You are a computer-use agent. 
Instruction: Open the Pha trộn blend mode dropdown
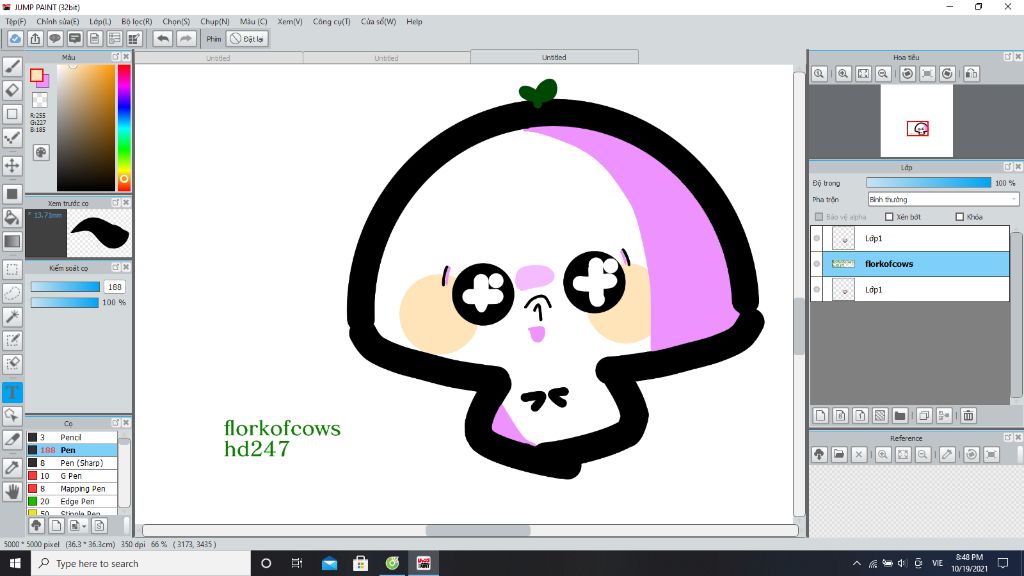(943, 199)
